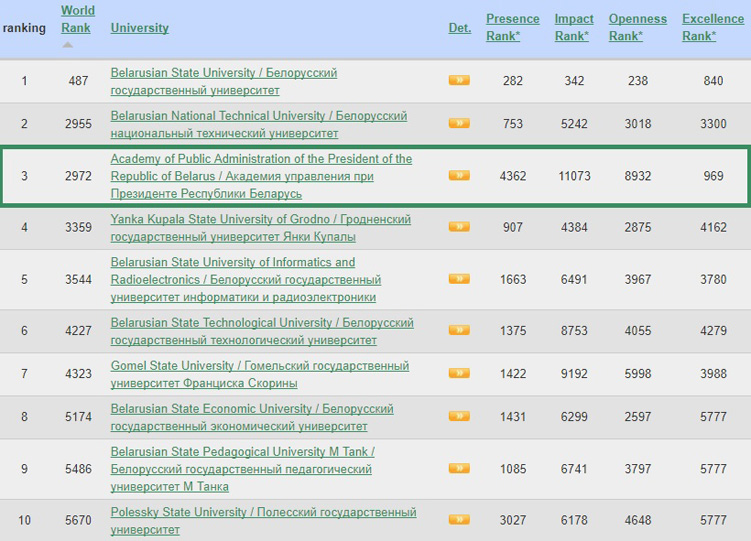This screenshot has height=541, width=751.
Task: Sort by University column header
Action: [x=139, y=28]
